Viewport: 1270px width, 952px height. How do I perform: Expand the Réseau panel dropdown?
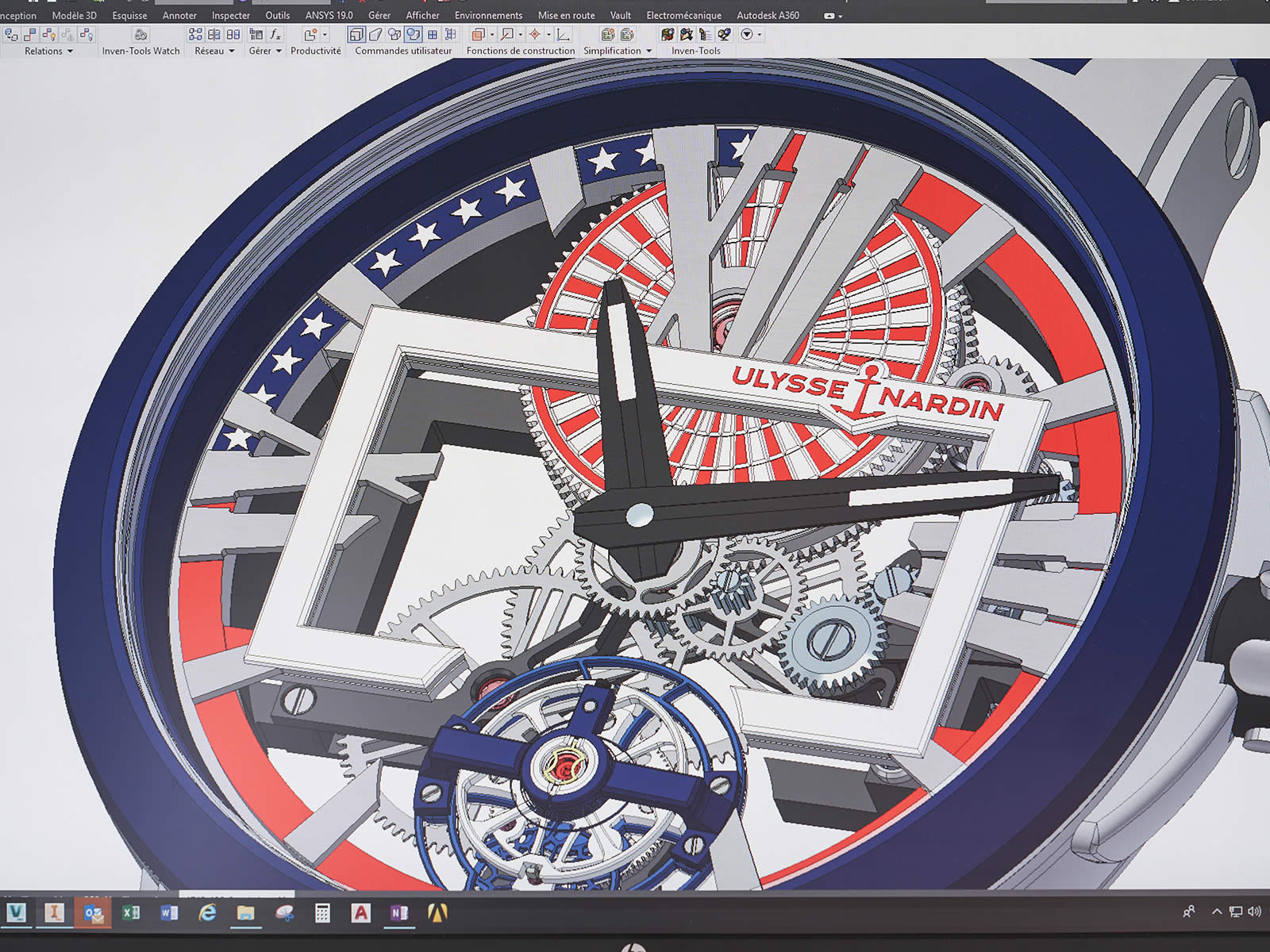[232, 51]
